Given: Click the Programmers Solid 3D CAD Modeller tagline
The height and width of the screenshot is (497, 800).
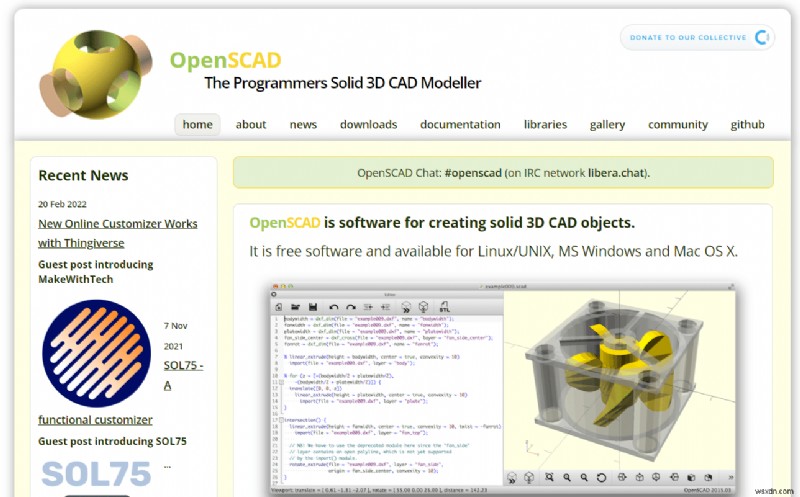Looking at the screenshot, I should coord(343,83).
